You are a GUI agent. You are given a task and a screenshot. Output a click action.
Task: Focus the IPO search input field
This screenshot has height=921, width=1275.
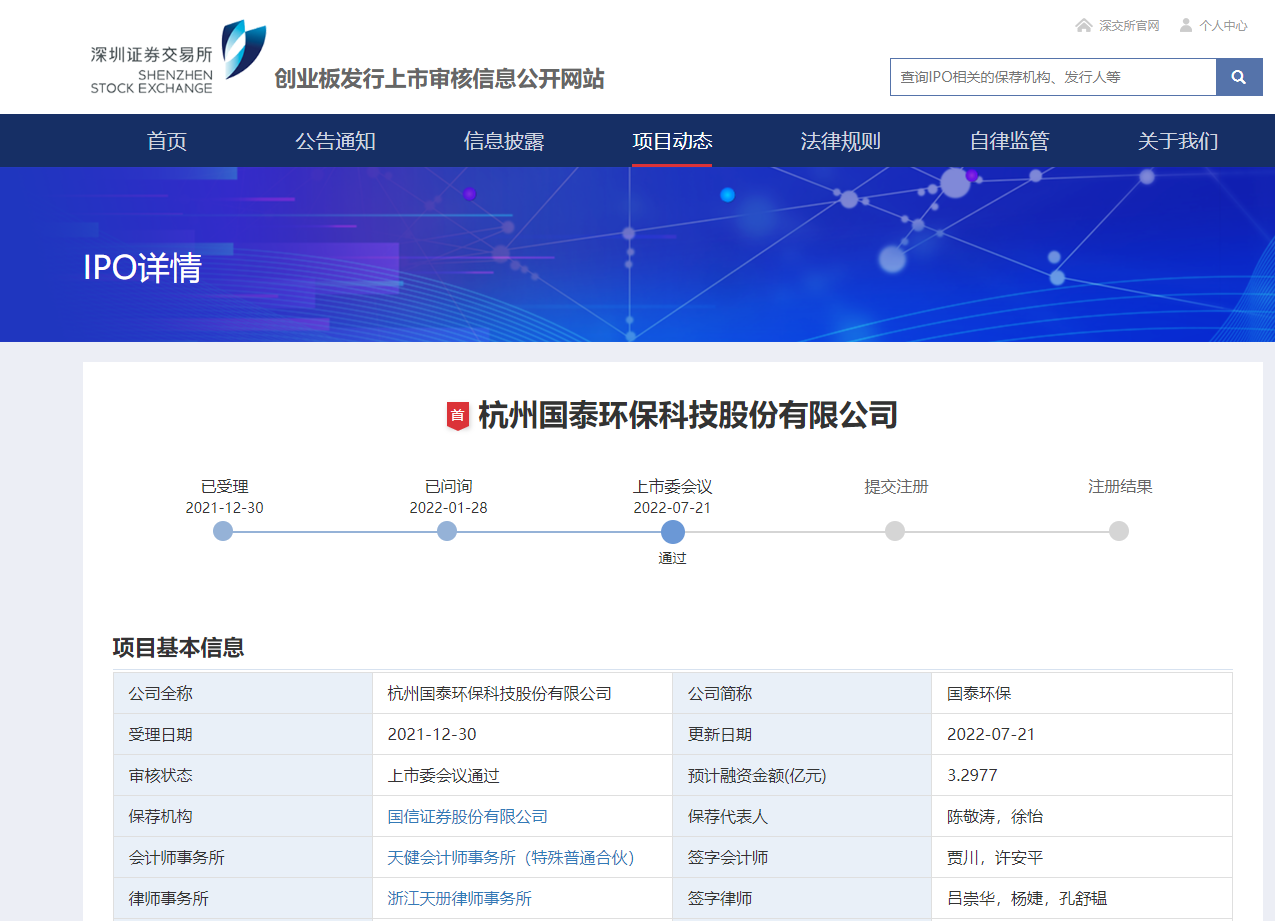[x=1053, y=77]
